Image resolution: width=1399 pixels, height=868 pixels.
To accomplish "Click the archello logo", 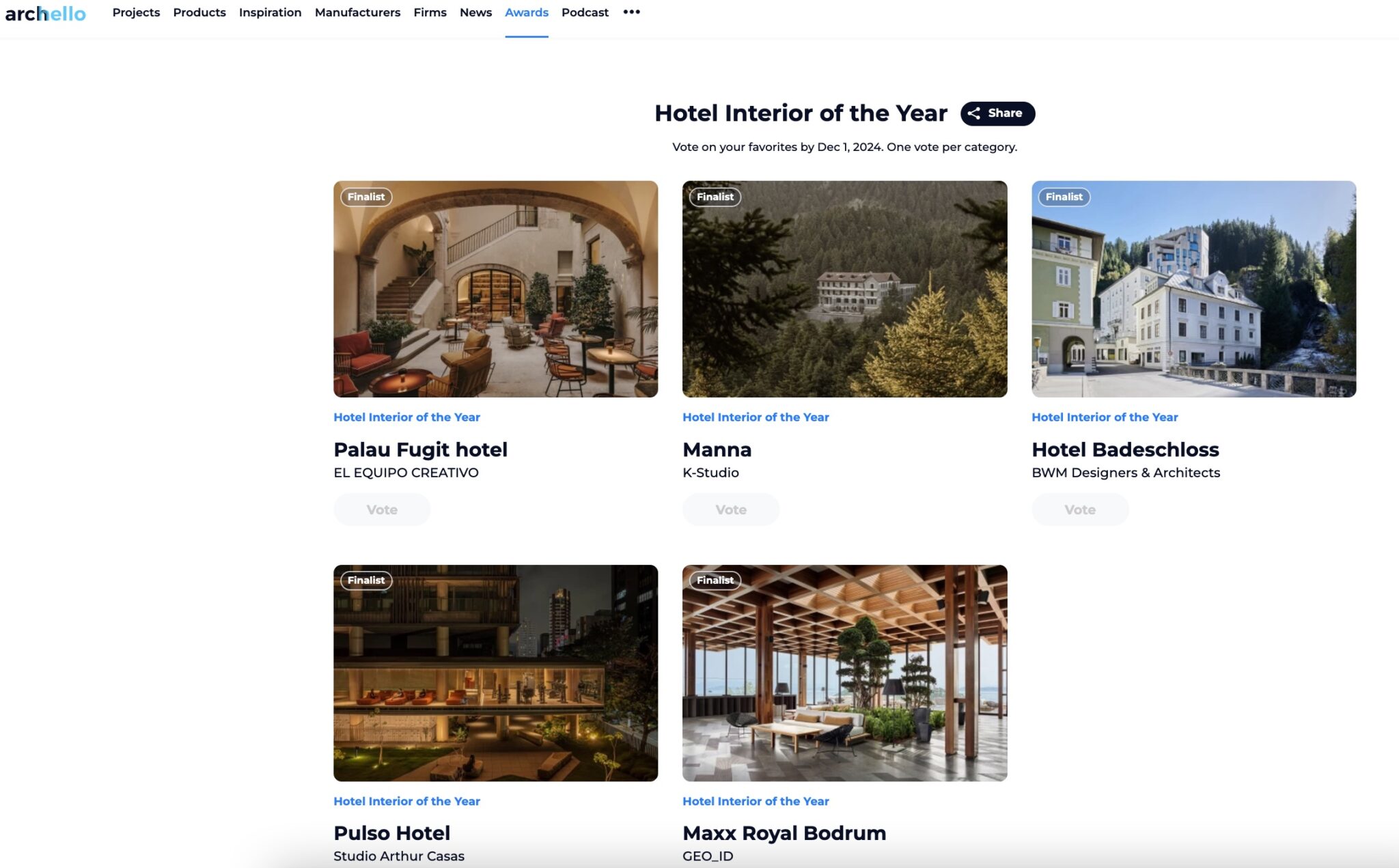I will [45, 13].
